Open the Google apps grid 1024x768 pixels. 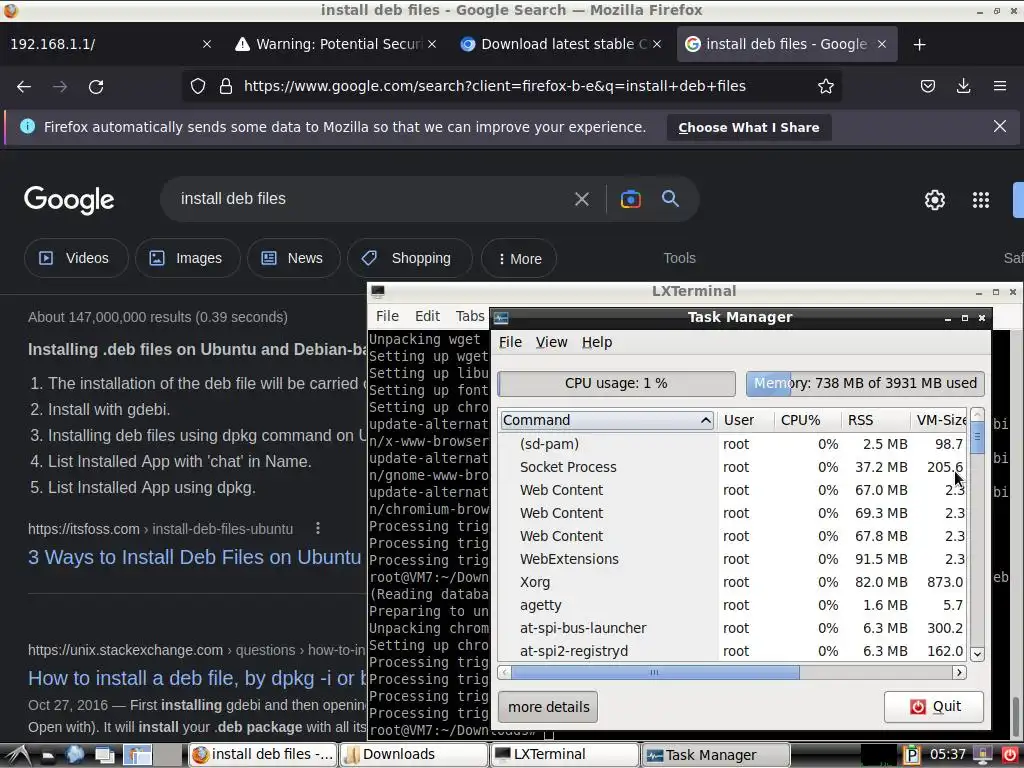click(980, 200)
